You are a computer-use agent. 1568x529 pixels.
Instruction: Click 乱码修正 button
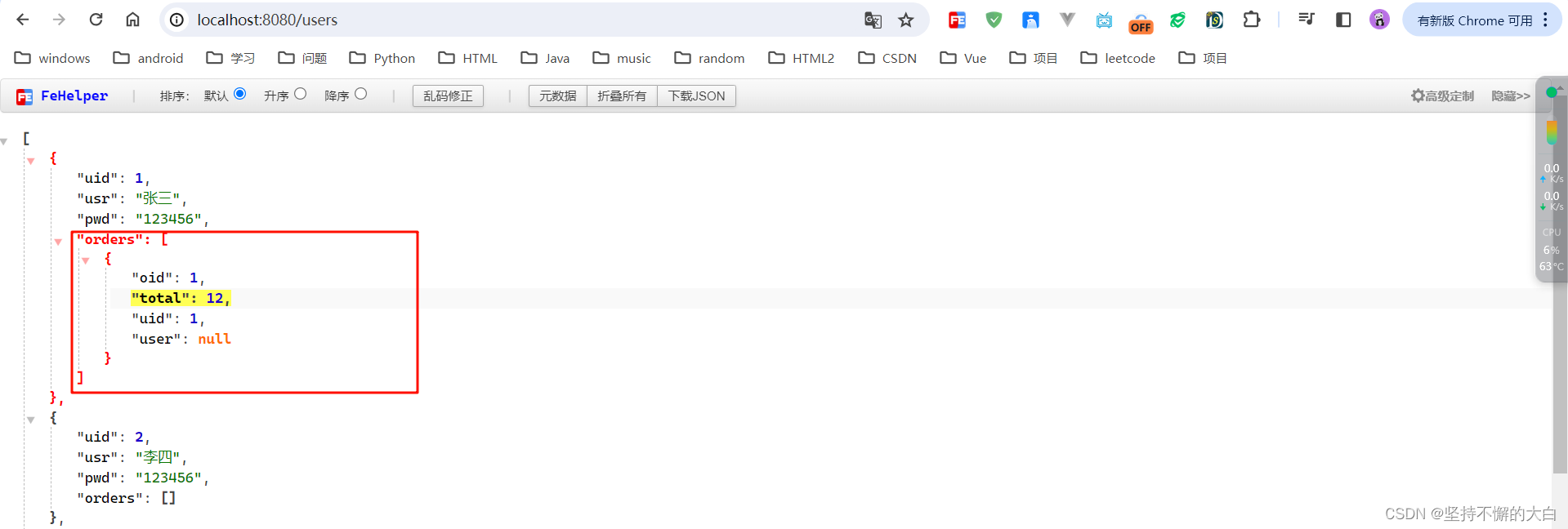click(x=448, y=96)
